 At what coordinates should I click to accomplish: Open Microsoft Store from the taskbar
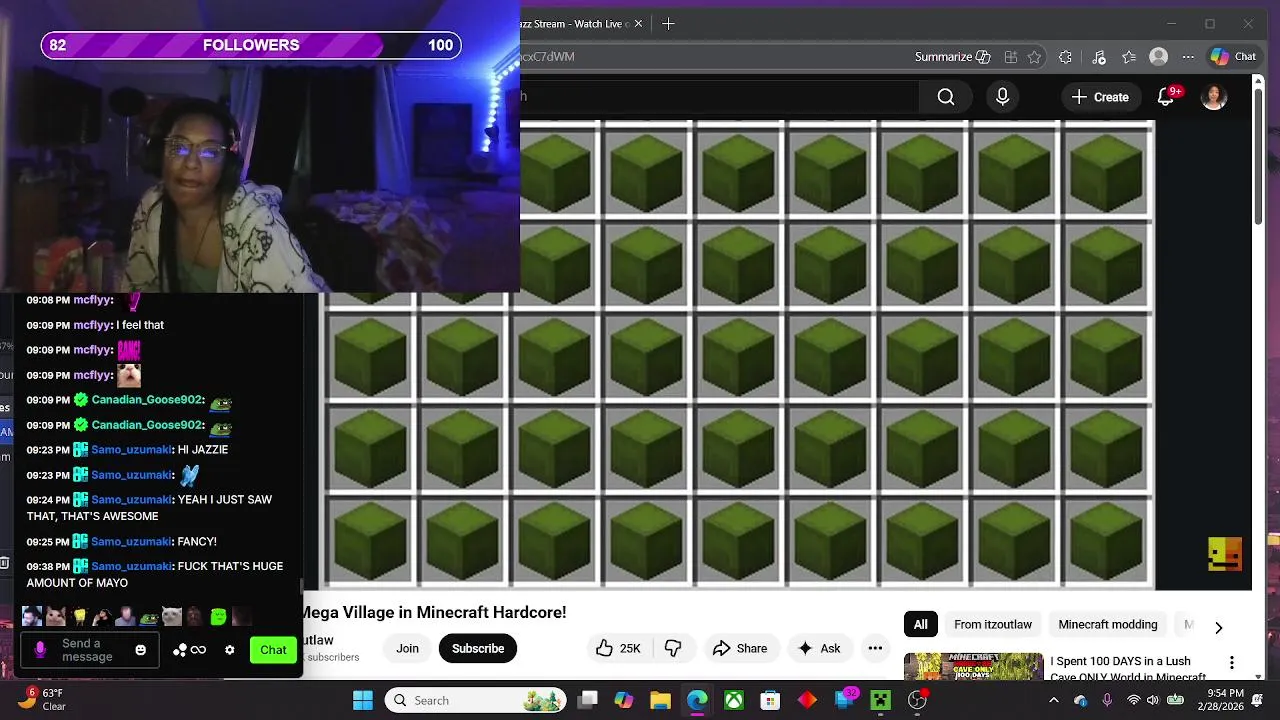(769, 700)
